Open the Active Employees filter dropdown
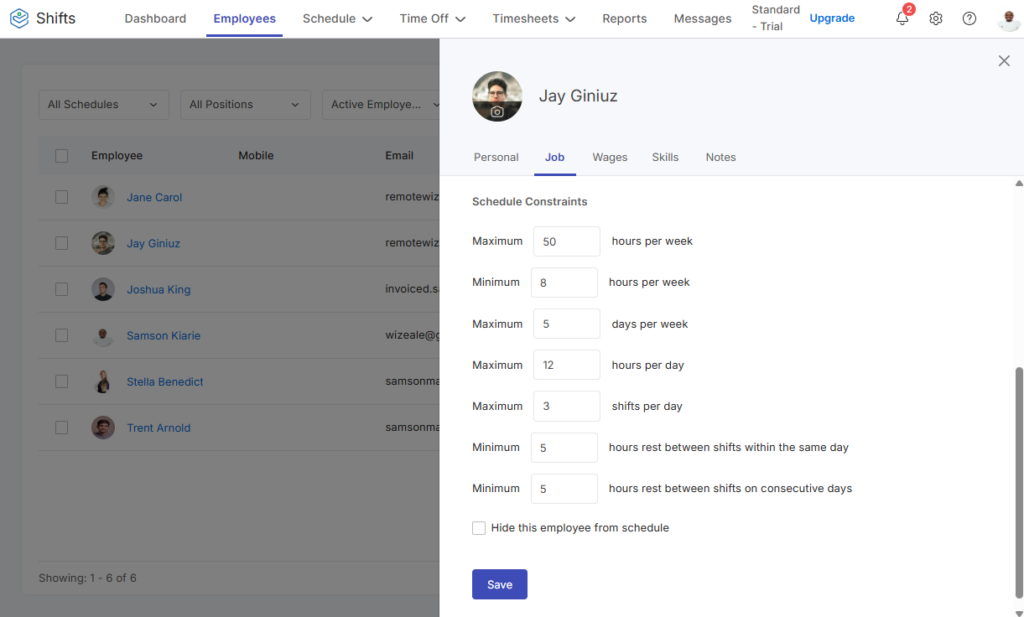The image size is (1024, 617). [x=381, y=104]
